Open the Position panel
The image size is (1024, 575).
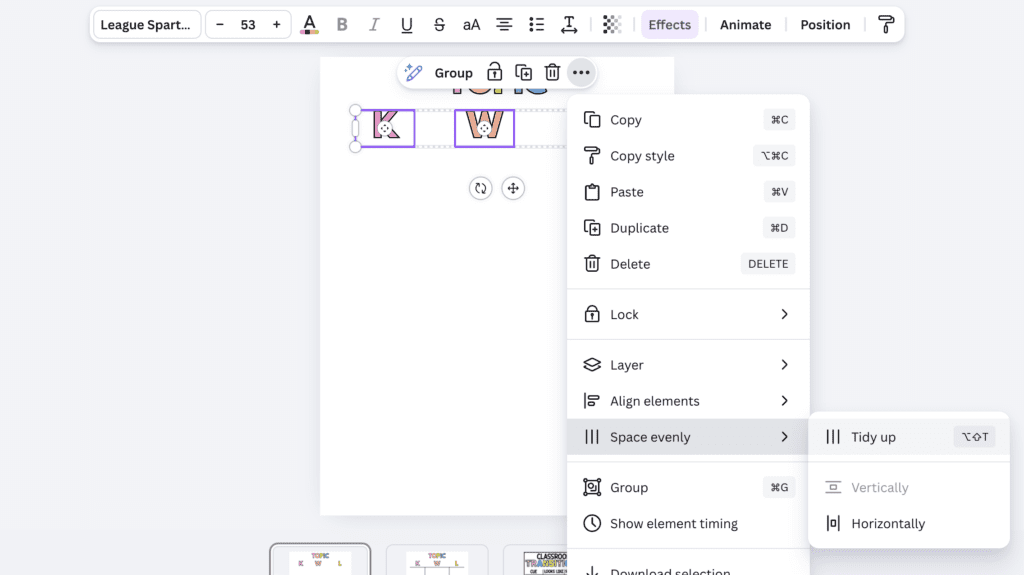(825, 25)
